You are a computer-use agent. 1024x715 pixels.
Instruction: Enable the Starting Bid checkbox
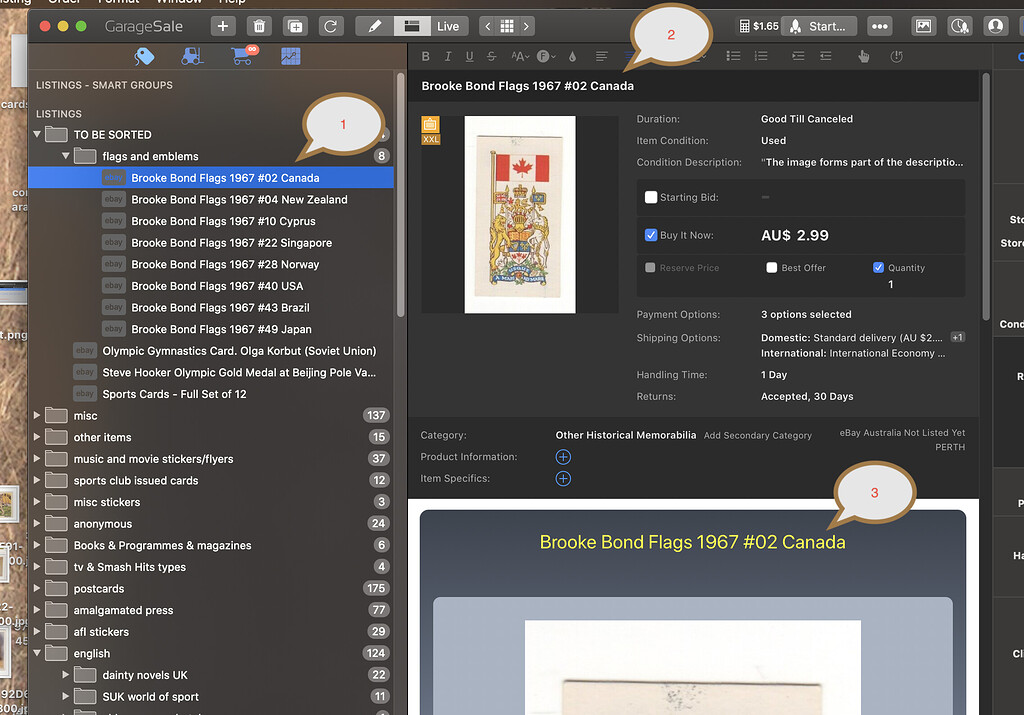[650, 197]
